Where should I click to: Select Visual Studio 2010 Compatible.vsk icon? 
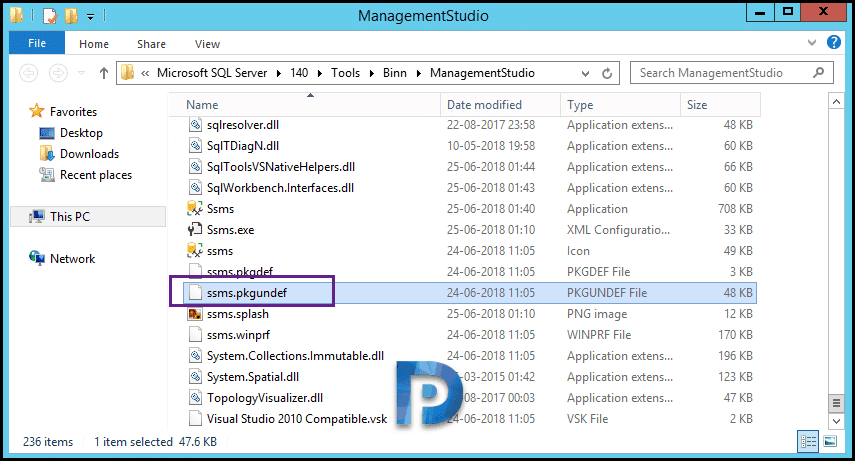click(x=195, y=419)
